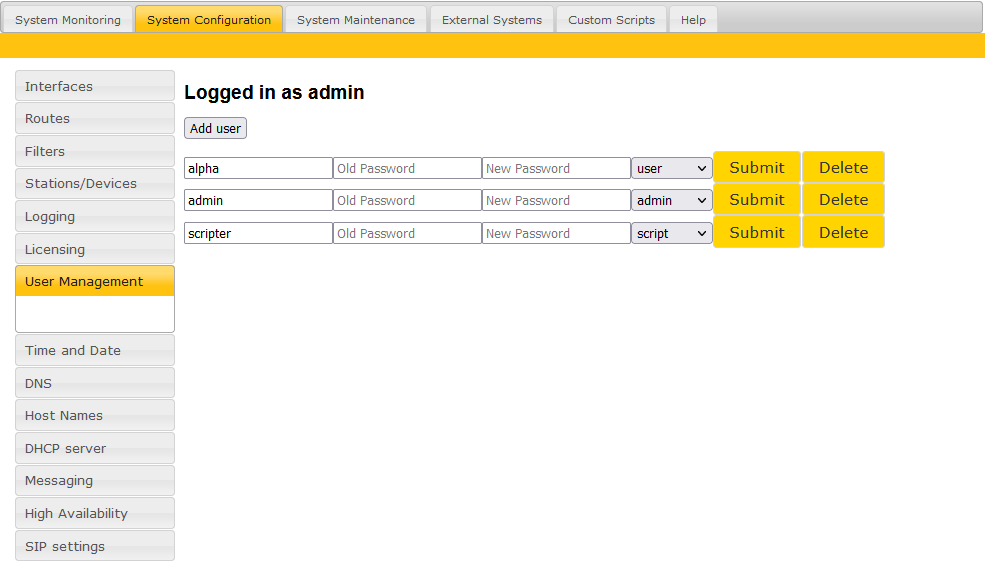Expand the scripter role dropdown
The height and width of the screenshot is (566, 985).
[x=671, y=233]
